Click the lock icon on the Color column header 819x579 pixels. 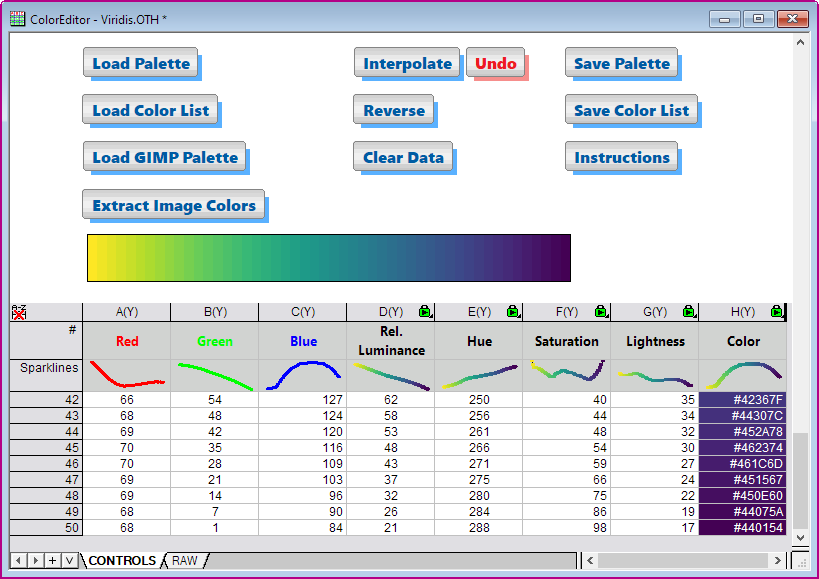click(777, 311)
